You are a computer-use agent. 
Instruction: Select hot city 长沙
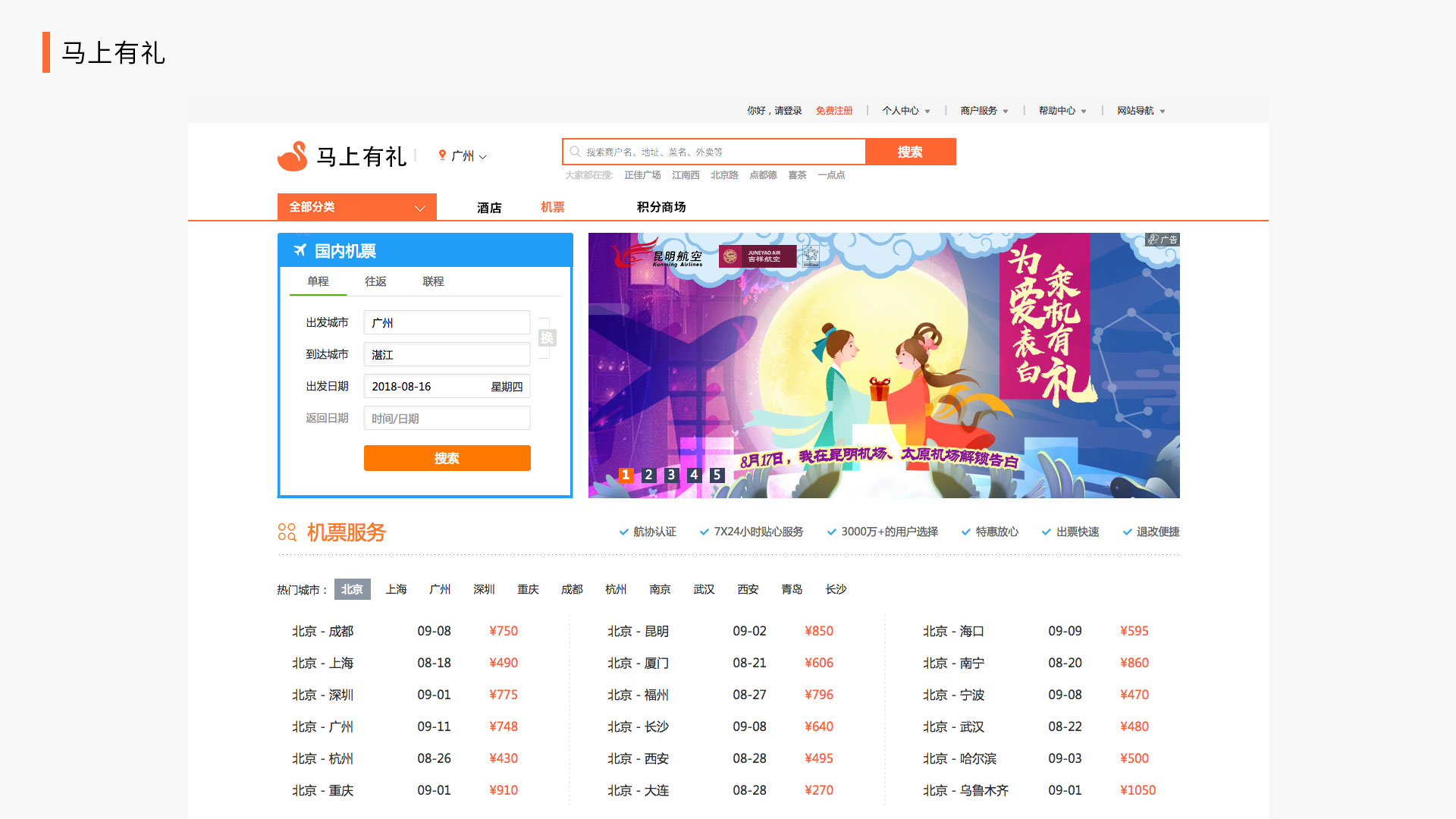[x=836, y=589]
